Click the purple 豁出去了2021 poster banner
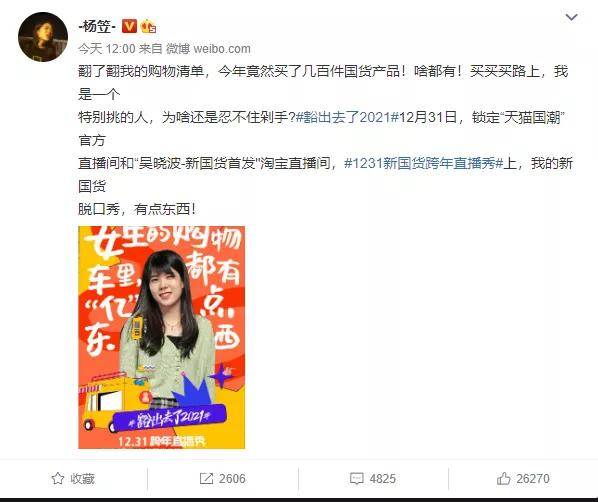 tap(171, 417)
